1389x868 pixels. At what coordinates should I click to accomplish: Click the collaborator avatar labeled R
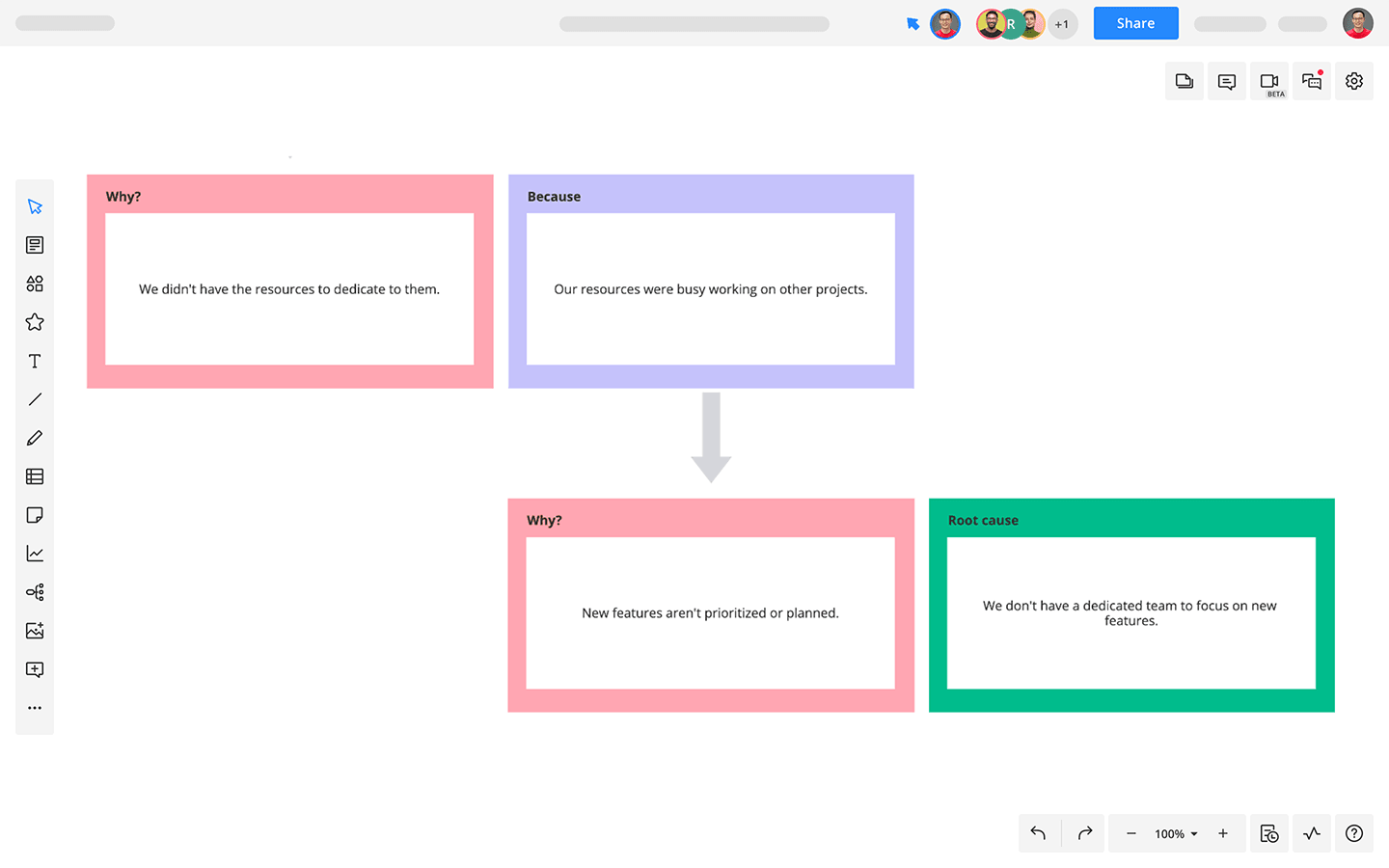pos(1011,24)
